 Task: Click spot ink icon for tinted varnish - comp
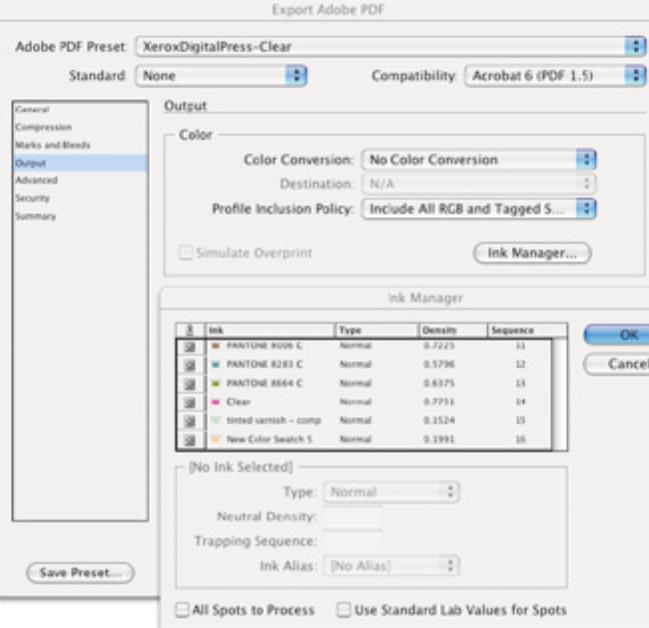tap(190, 421)
